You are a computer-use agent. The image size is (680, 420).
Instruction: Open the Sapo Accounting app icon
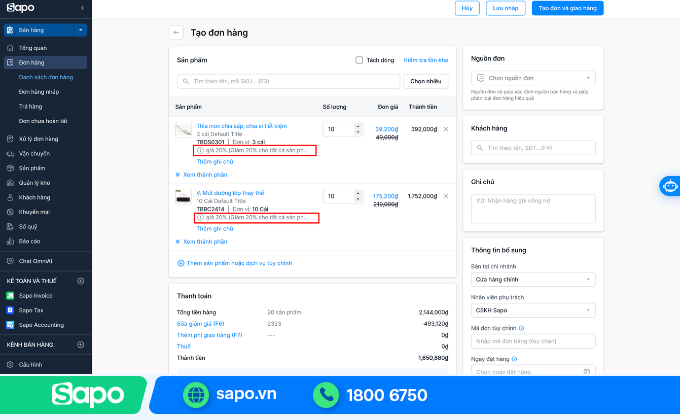pos(10,325)
